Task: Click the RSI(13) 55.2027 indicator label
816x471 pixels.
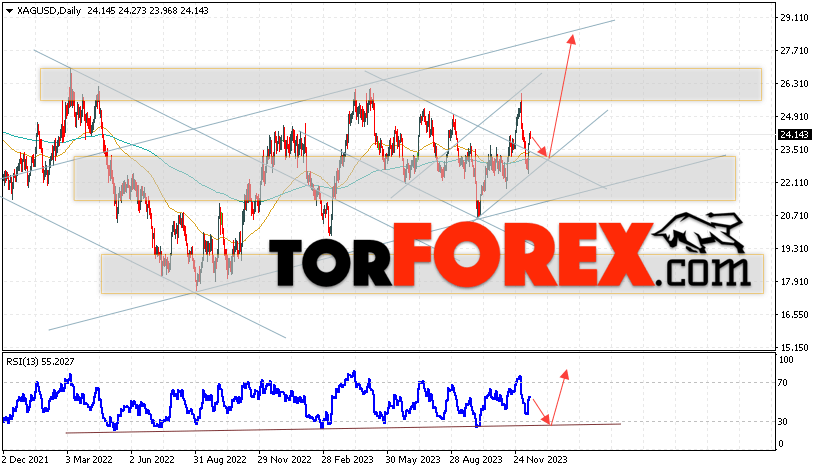Action: pos(41,361)
